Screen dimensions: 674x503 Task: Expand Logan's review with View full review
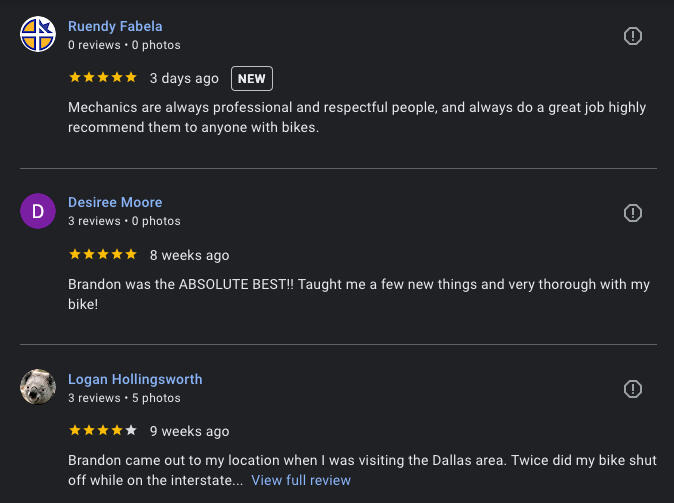pyautogui.click(x=301, y=480)
